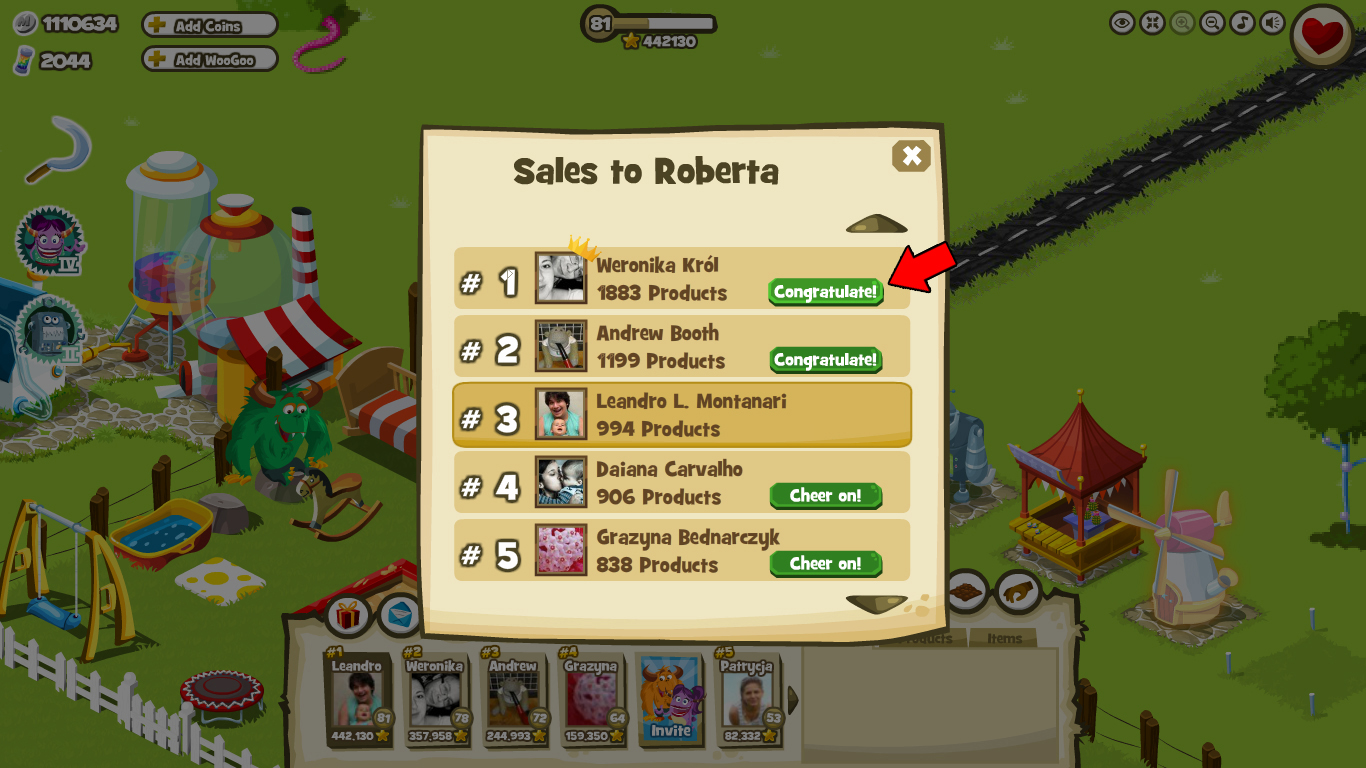The image size is (1366, 768).
Task: Toggle fullscreen mode icon
Action: click(1152, 22)
